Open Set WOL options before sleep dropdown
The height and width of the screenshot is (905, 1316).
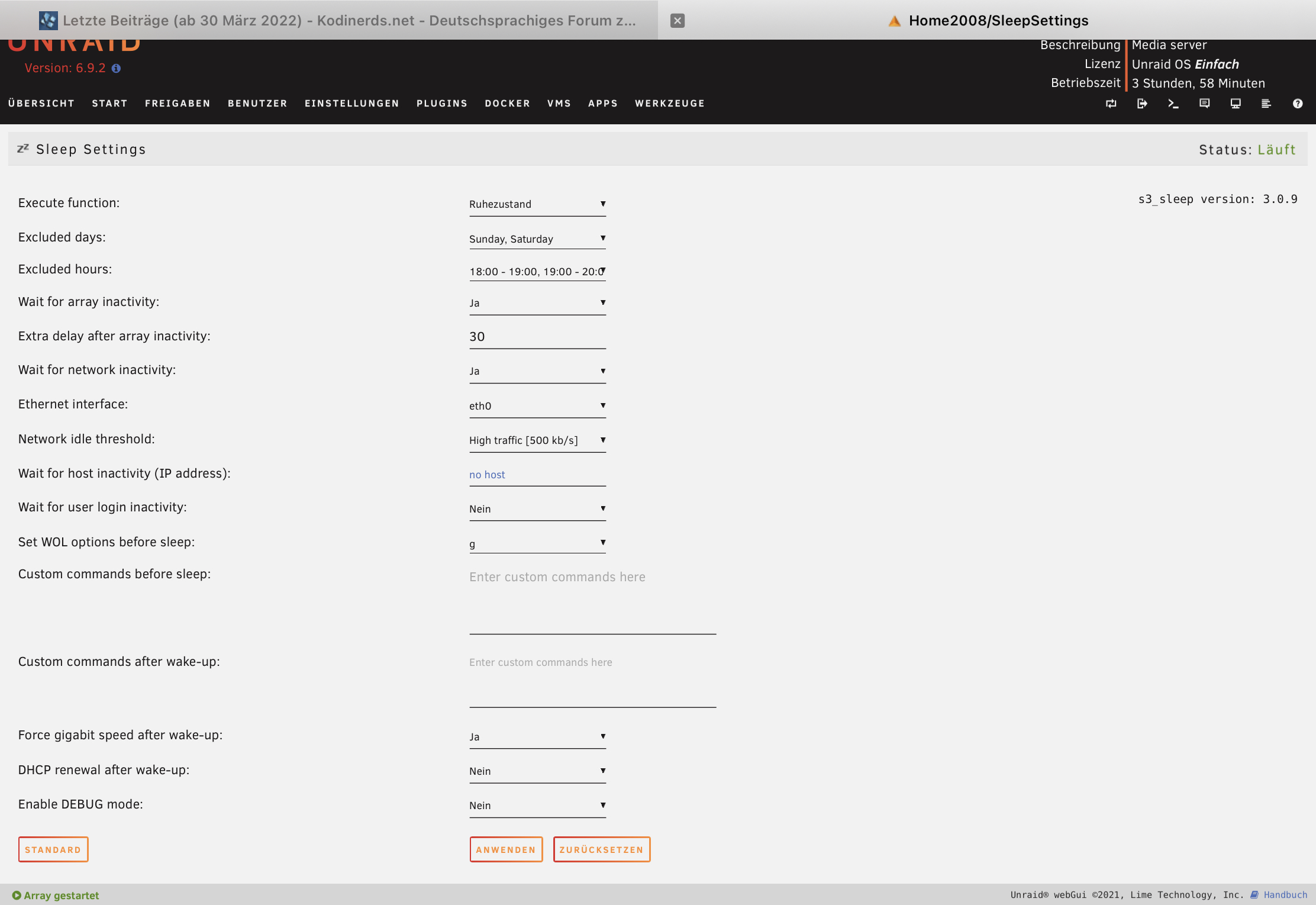coord(537,543)
